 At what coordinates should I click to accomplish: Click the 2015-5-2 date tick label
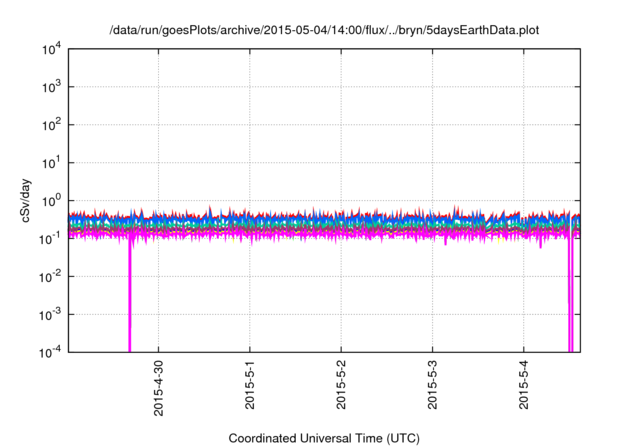point(341,385)
